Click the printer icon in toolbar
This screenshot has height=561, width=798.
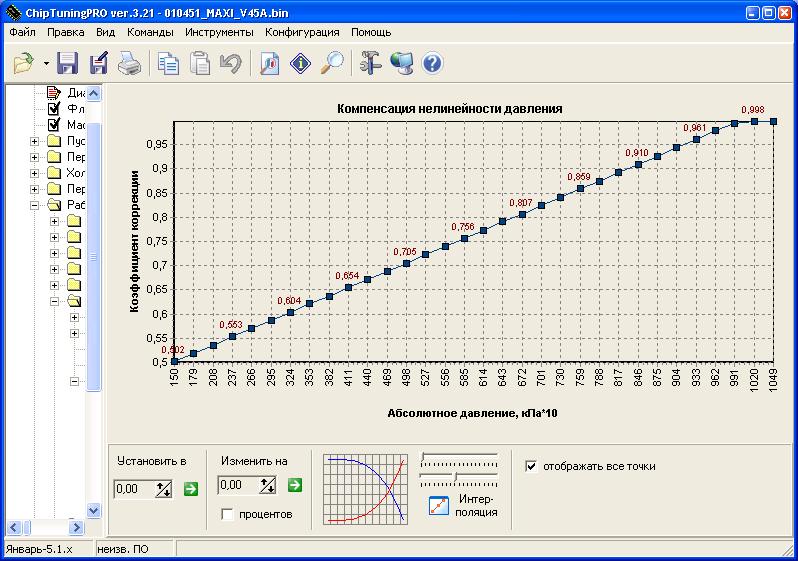click(x=130, y=64)
